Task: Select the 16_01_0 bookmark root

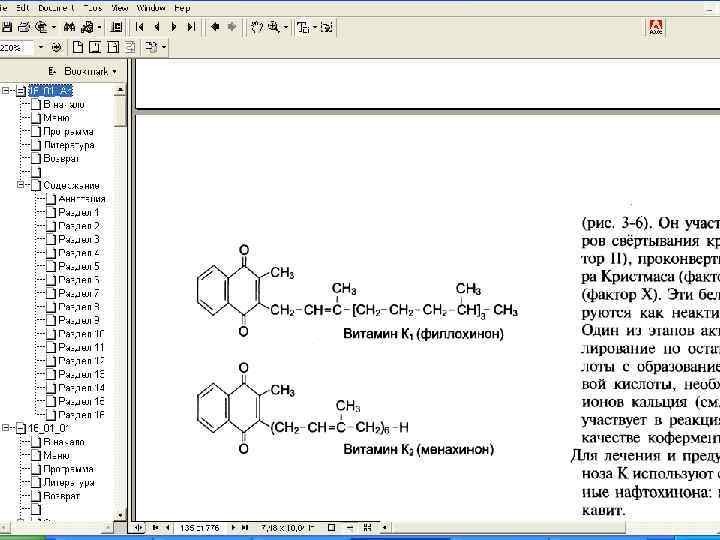Action: tap(49, 428)
